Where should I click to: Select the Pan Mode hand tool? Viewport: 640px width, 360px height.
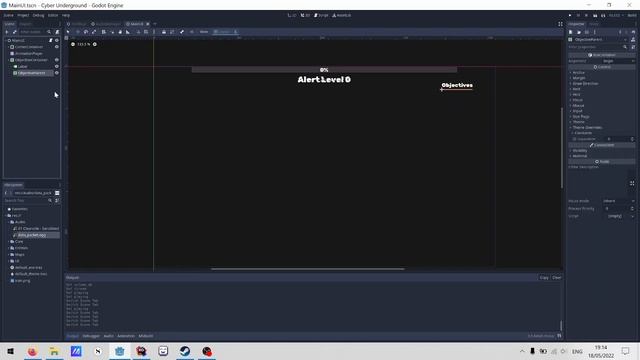click(x=120, y=32)
